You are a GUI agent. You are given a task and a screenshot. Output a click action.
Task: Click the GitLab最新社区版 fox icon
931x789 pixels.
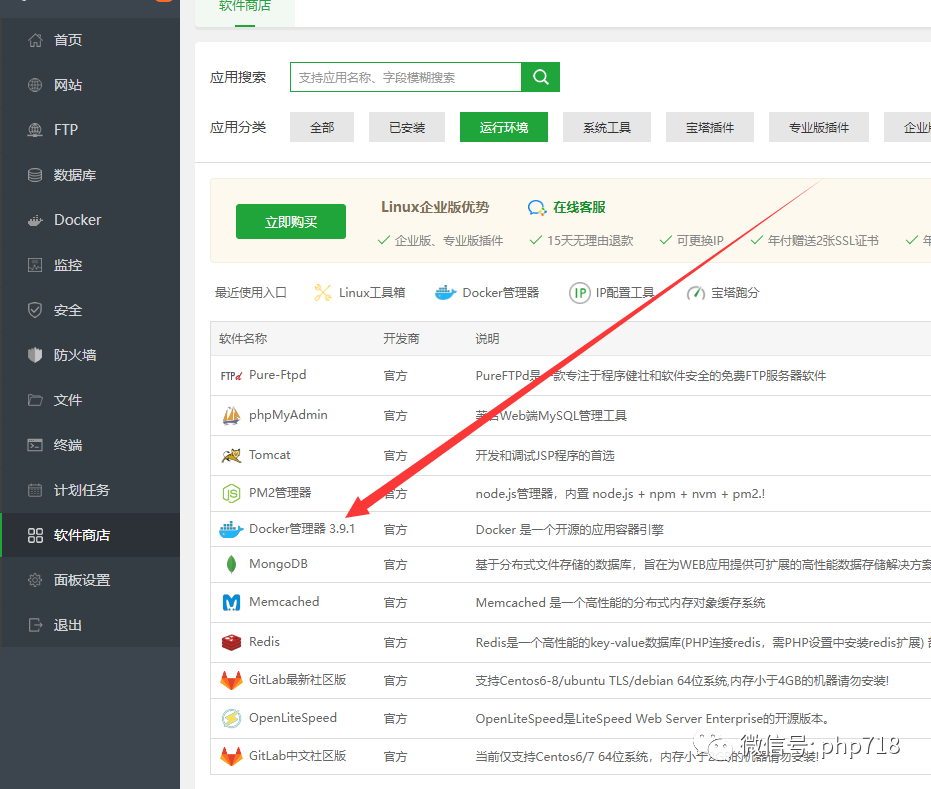(231, 680)
